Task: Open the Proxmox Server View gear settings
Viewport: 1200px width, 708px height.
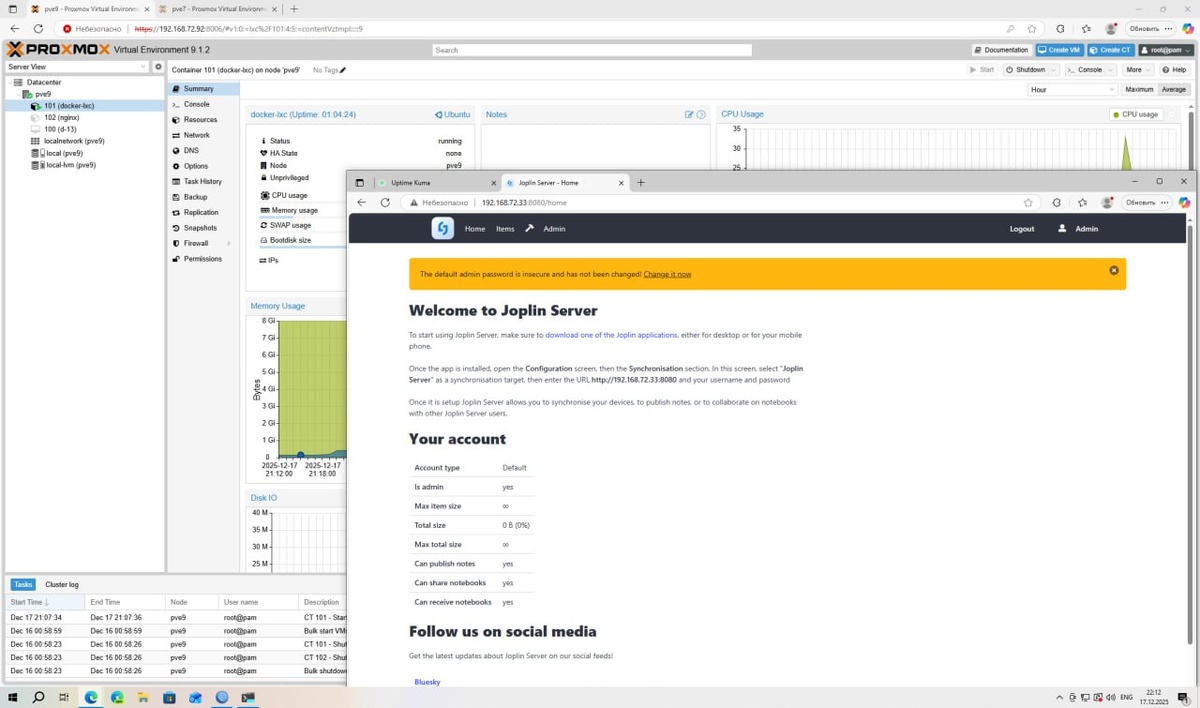Action: (158, 67)
